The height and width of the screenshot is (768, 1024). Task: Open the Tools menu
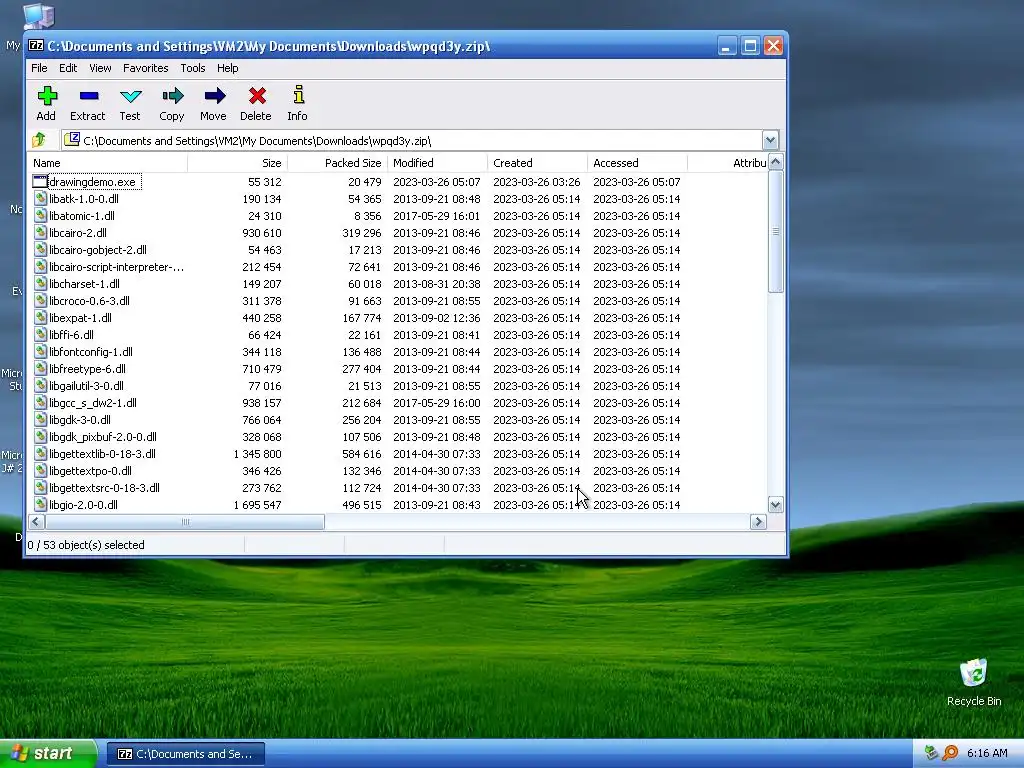(x=193, y=68)
